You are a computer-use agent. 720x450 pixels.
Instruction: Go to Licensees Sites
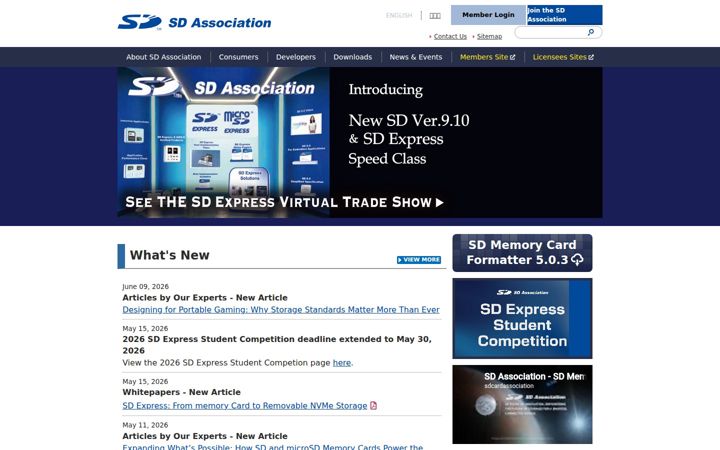click(563, 57)
